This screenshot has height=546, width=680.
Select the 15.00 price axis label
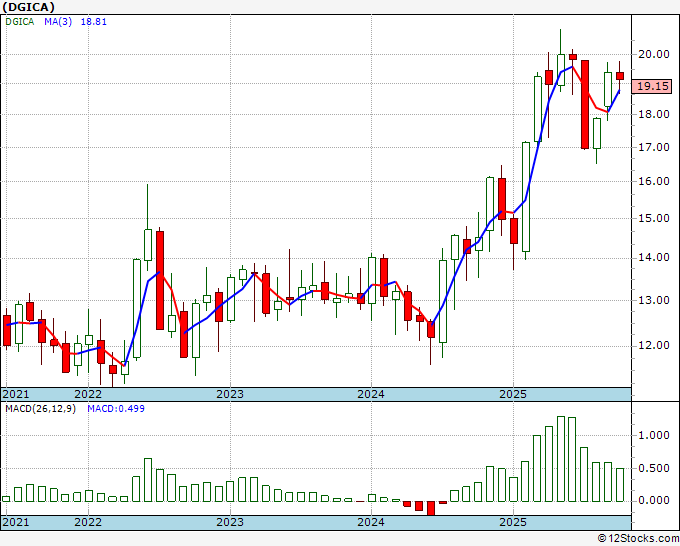(x=654, y=218)
